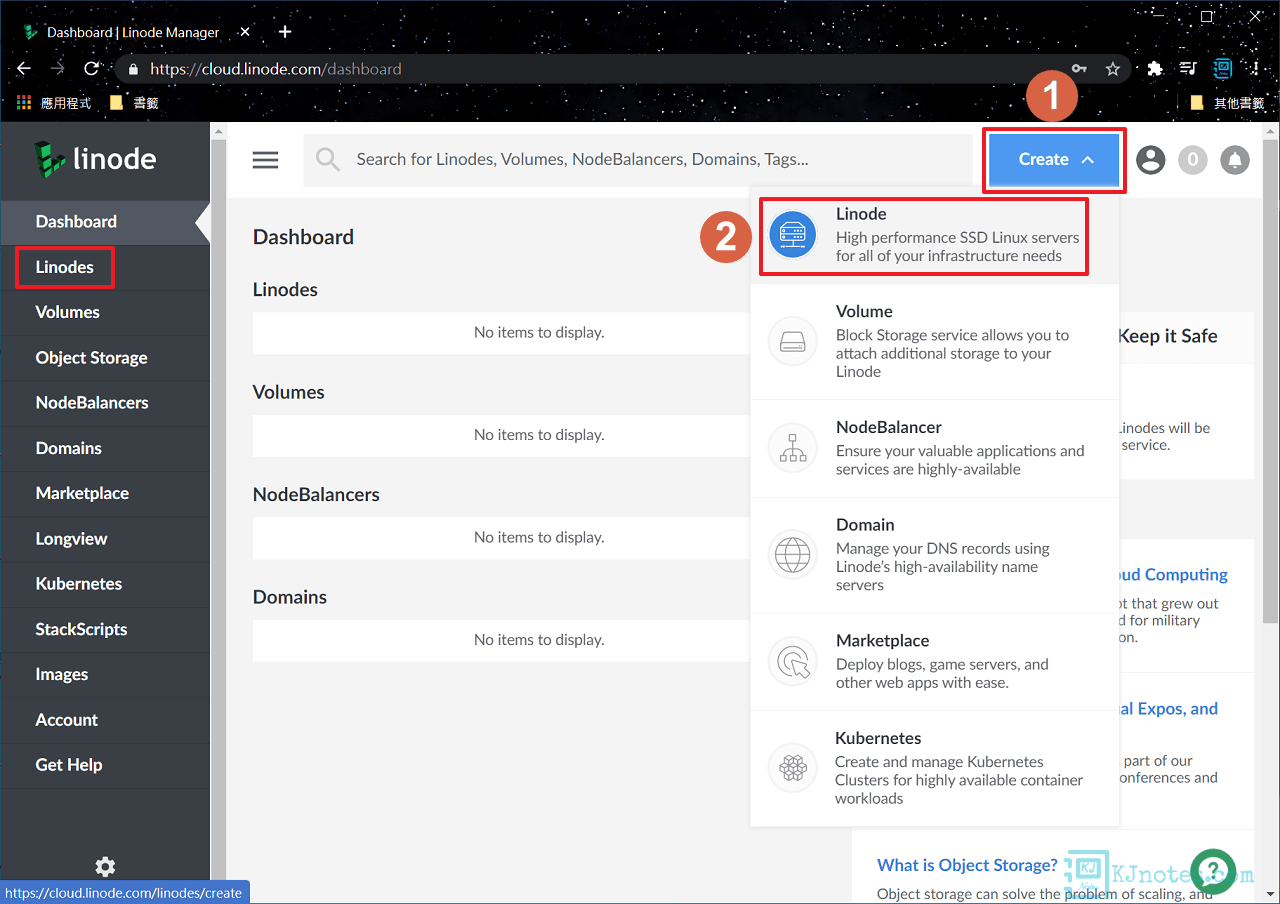The image size is (1280, 904).
Task: Open Marketplace in the sidebar
Action: tap(105, 493)
